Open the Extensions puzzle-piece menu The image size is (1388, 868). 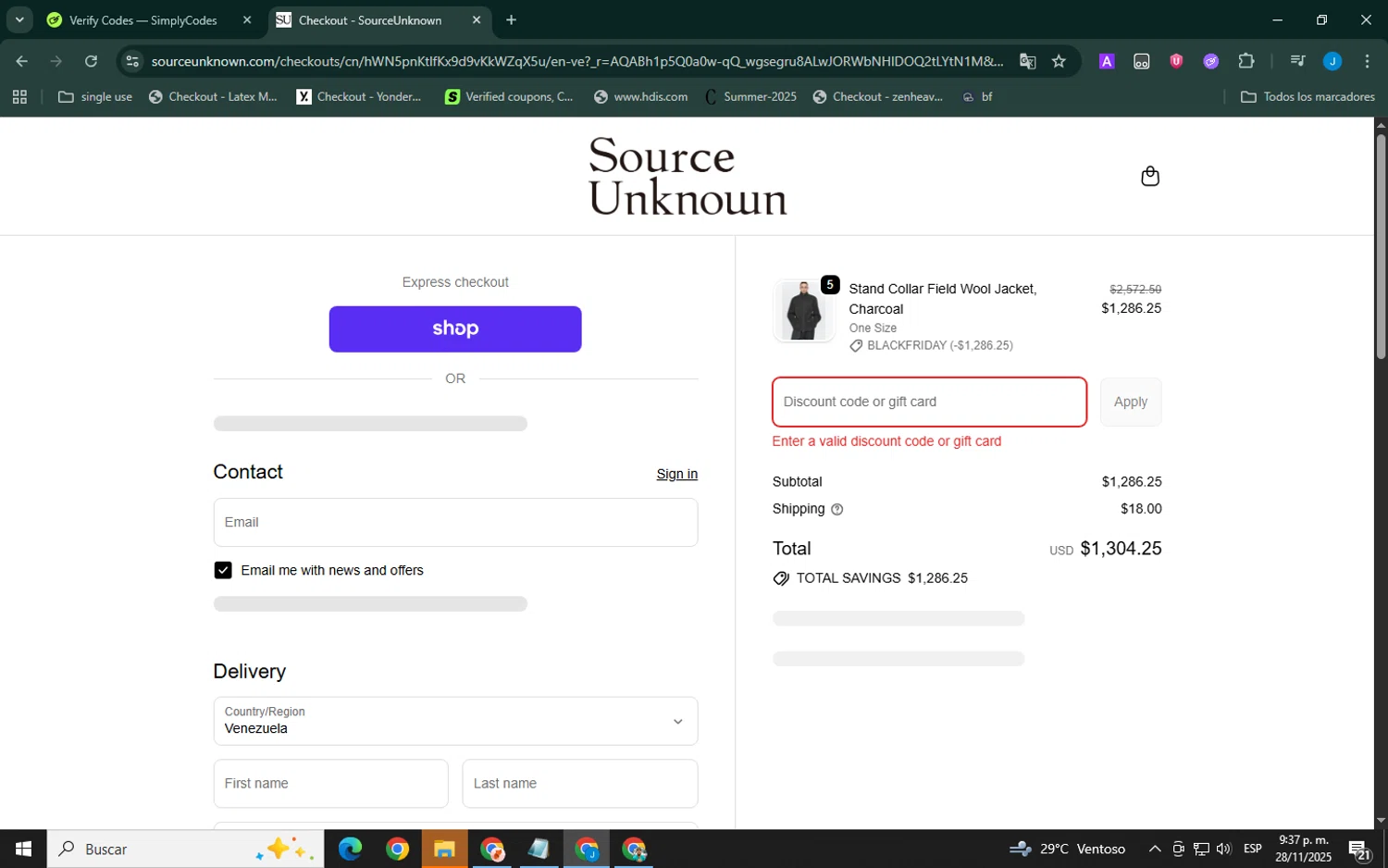tap(1245, 61)
